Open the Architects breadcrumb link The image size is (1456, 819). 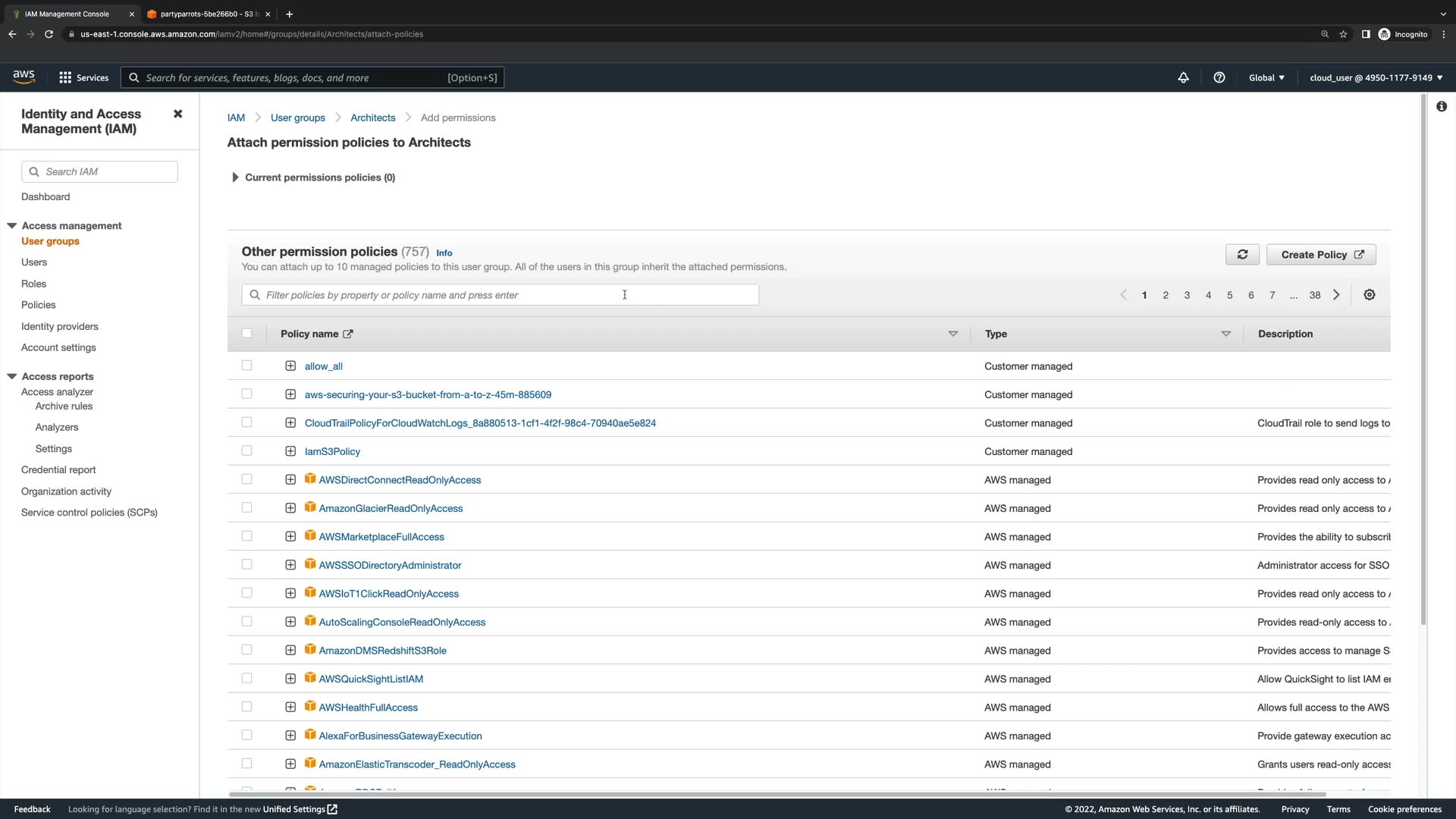tap(372, 118)
